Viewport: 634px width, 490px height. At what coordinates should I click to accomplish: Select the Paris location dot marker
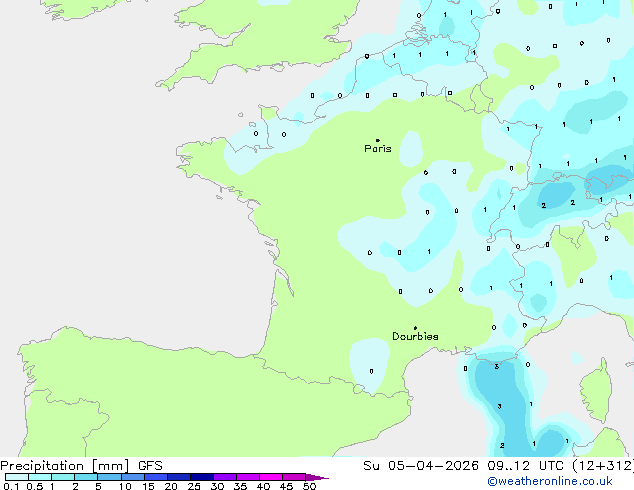point(378,140)
